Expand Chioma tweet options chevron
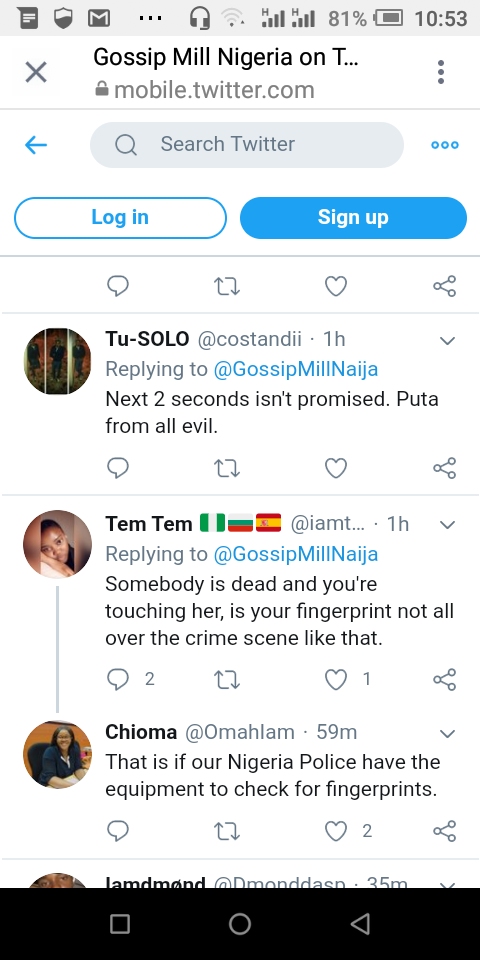The width and height of the screenshot is (480, 960). [448, 733]
